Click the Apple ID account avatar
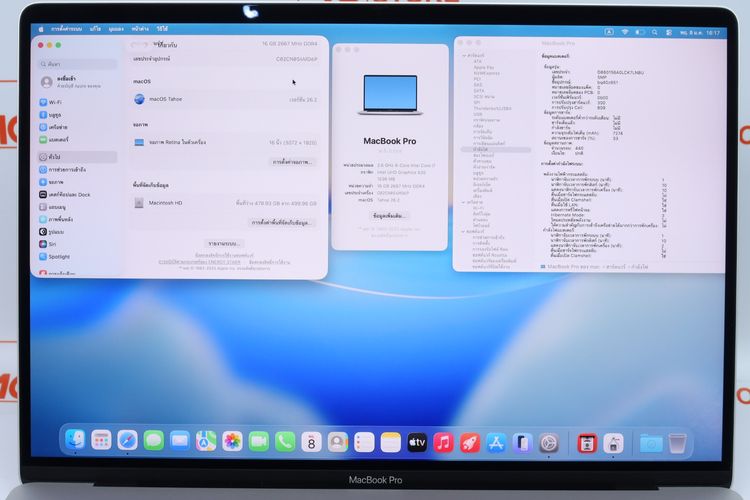Screen dimensions: 750x500 pos(46,82)
